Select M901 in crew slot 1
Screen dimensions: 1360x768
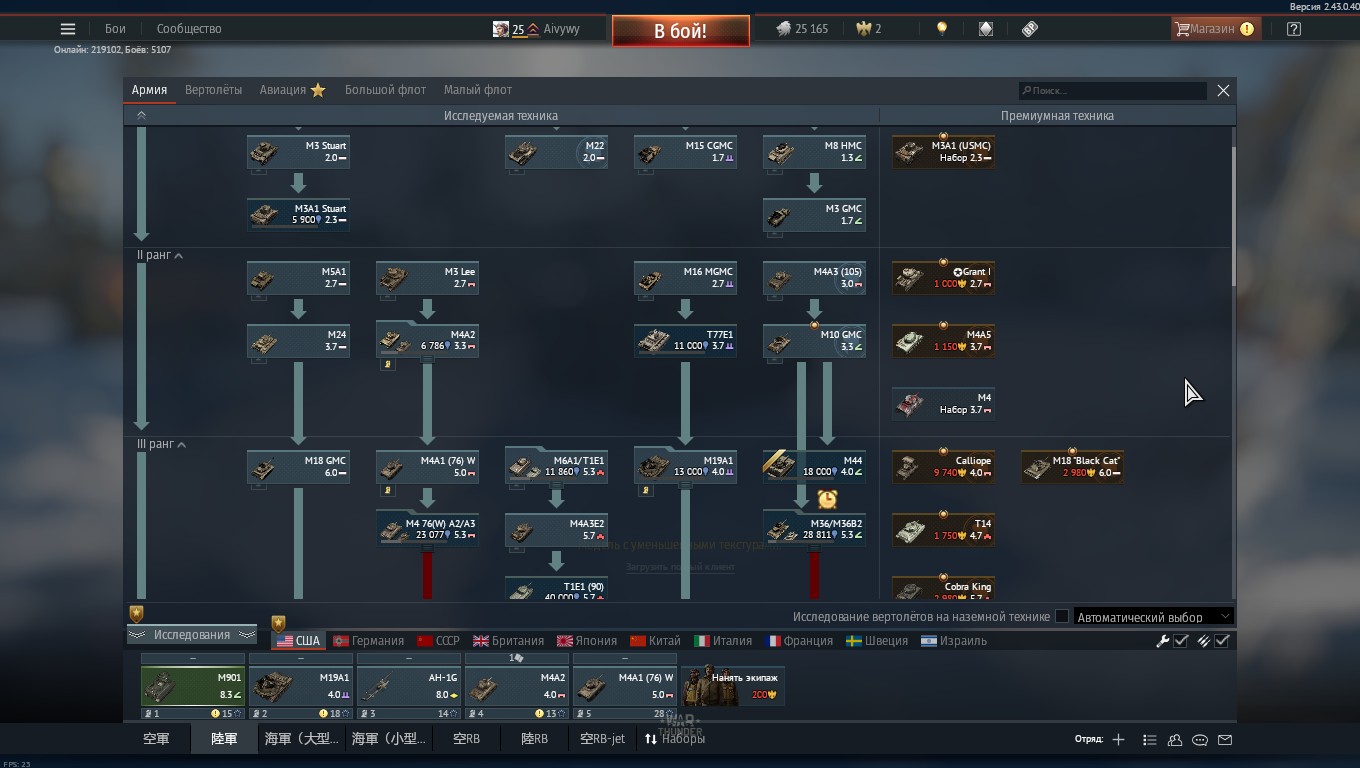pyautogui.click(x=193, y=687)
